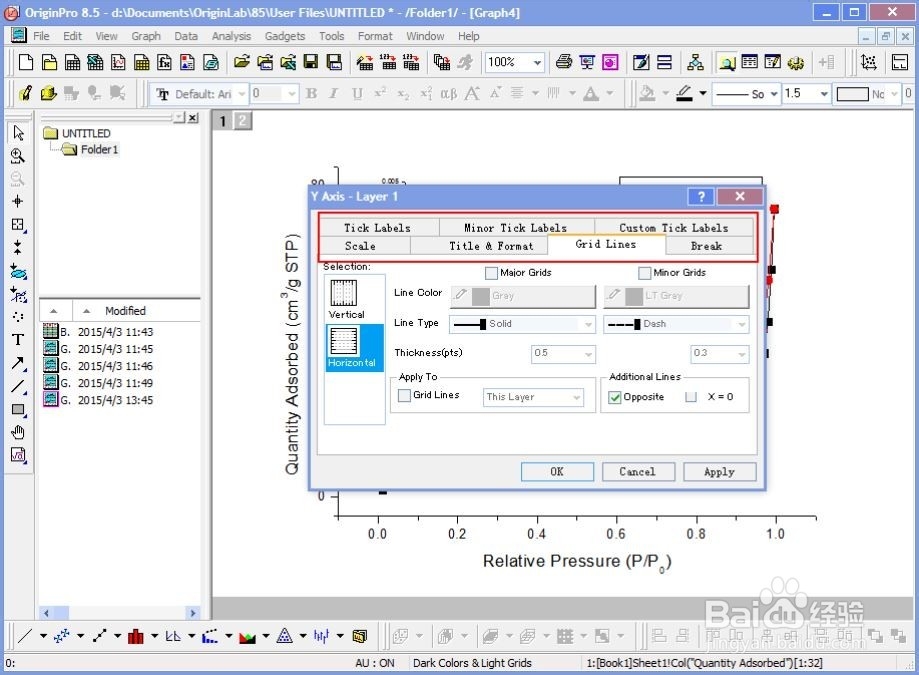Screen dimensions: 919x675
Task: Select the Pan hand tool
Action: click(x=18, y=432)
